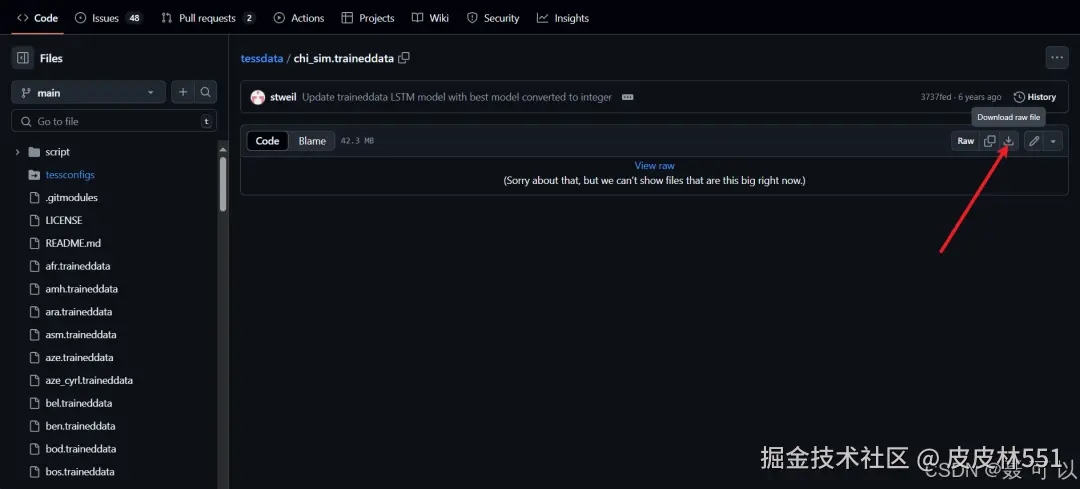Screen dimensions: 1080x489
Task: Open the Issues tab
Action: [108, 18]
